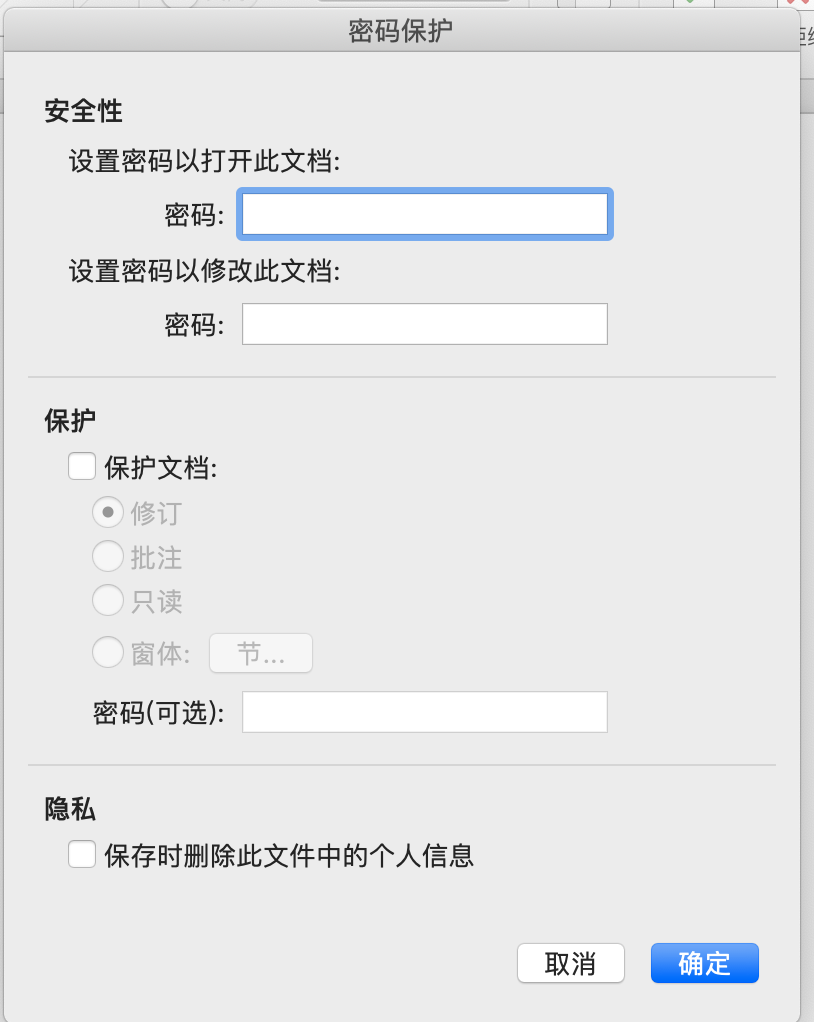Cancel the dialog with 取消
The width and height of the screenshot is (814, 1022).
571,963
